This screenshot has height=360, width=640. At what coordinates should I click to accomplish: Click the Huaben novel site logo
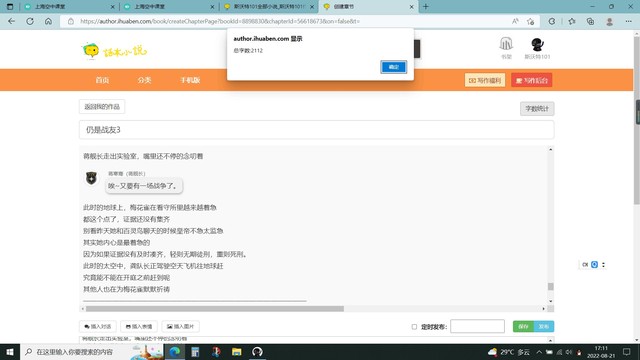(x=114, y=51)
